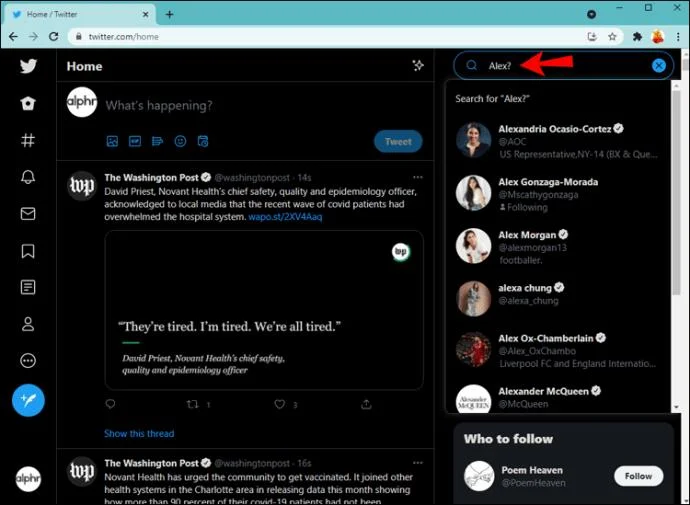Retweet the first Washington Post tweet

(x=193, y=405)
